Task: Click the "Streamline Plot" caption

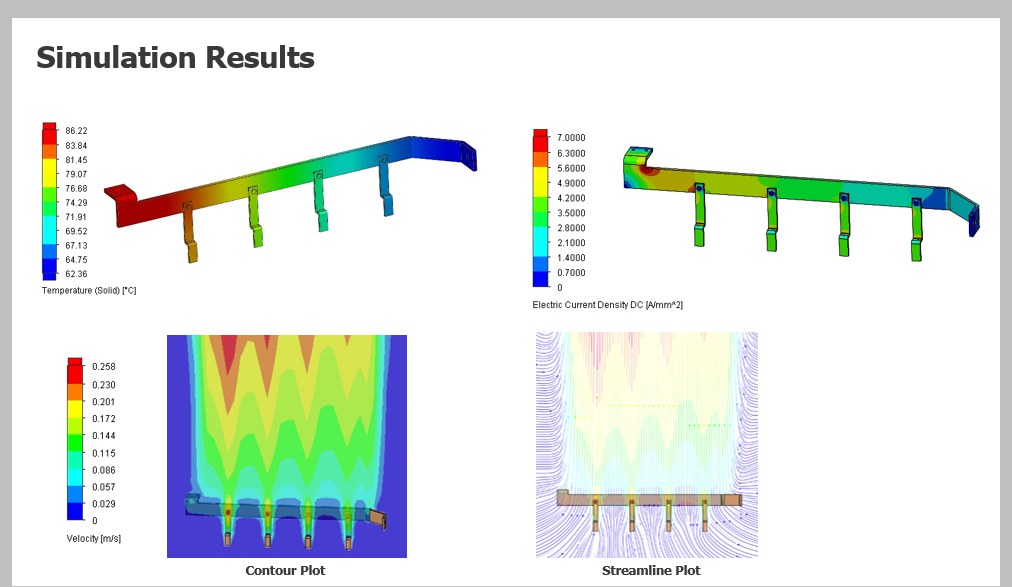Action: click(x=651, y=571)
